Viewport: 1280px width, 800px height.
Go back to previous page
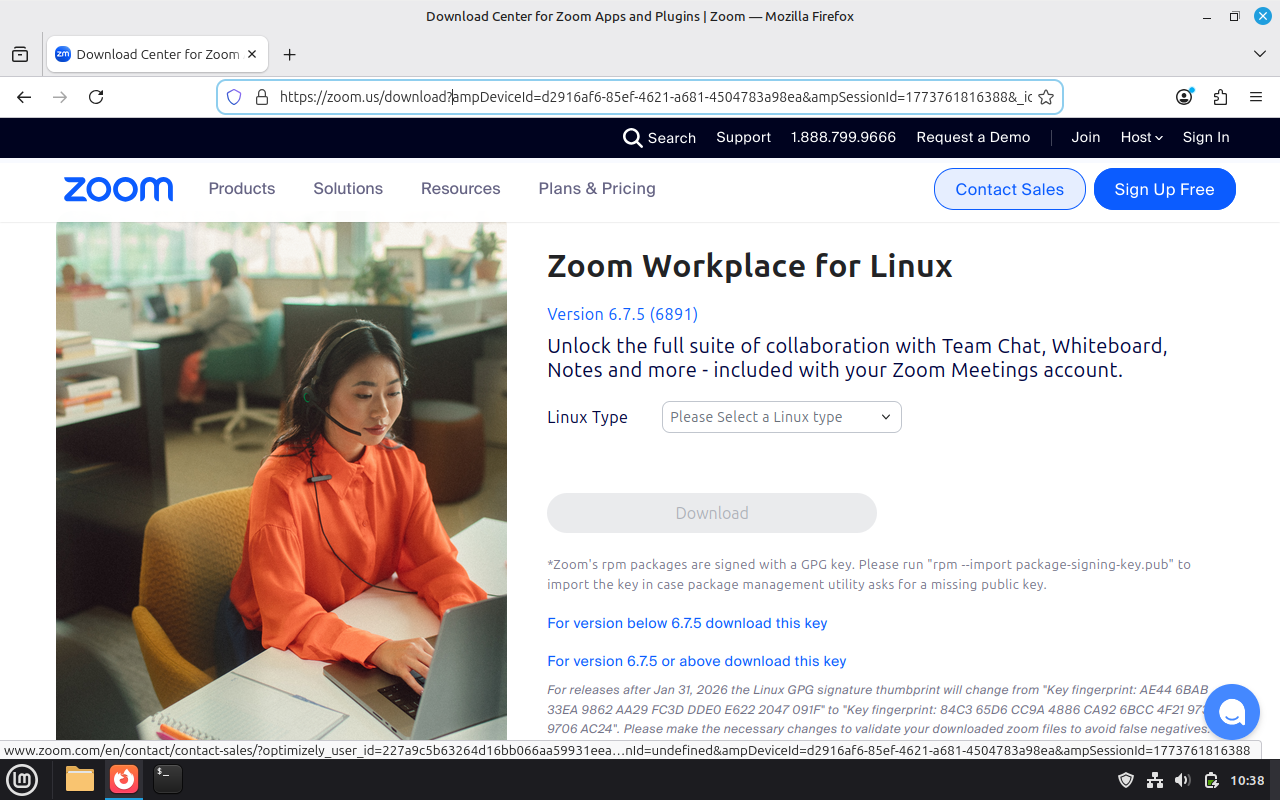24,97
